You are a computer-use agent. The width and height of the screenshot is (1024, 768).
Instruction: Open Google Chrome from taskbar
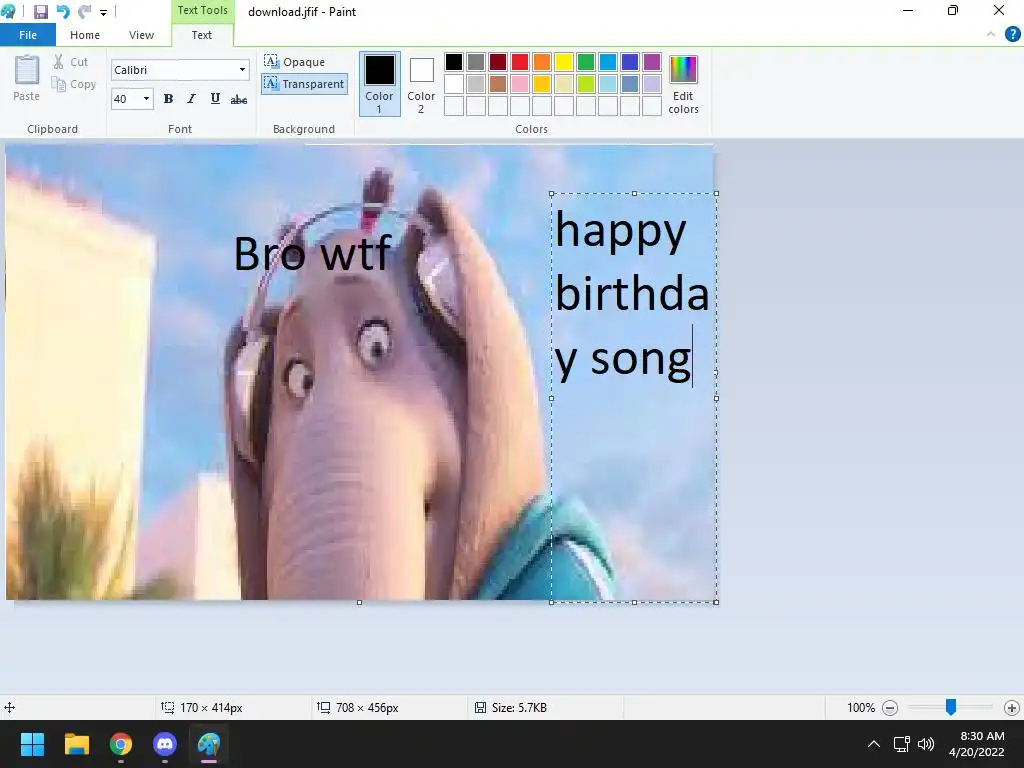point(121,744)
